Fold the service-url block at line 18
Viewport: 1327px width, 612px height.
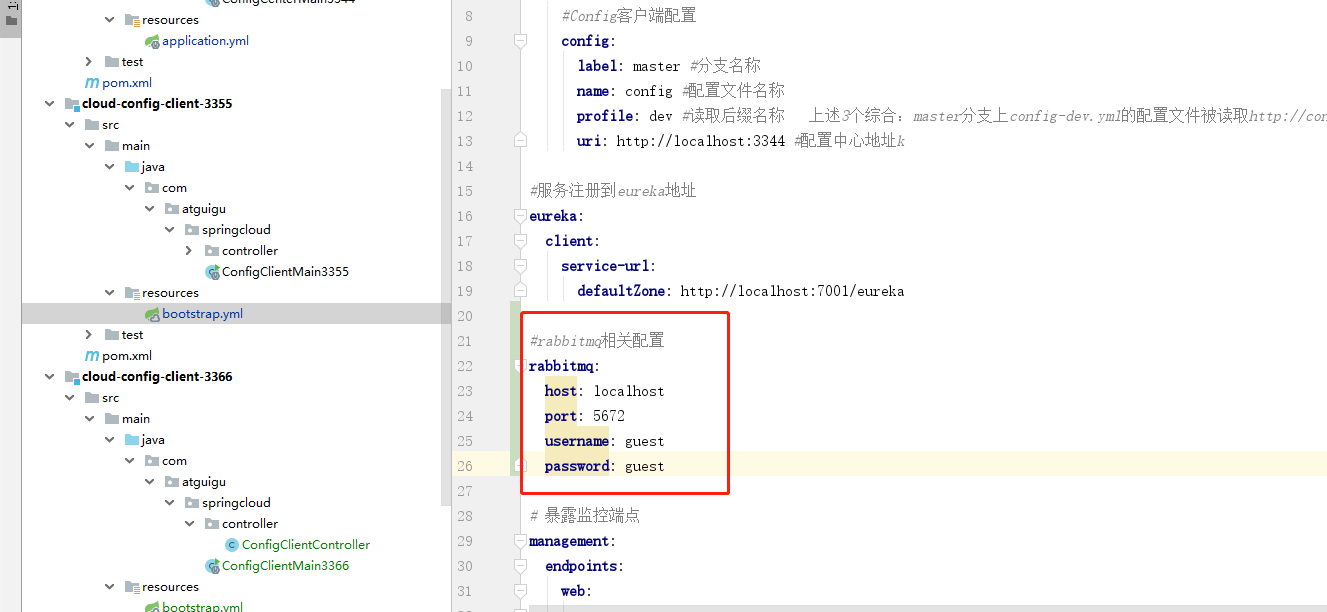(519, 266)
